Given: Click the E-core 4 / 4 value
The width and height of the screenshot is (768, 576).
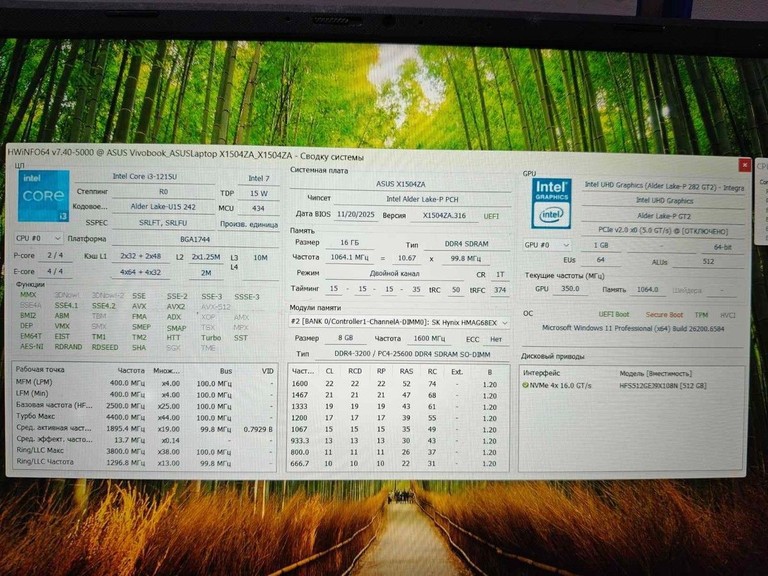Looking at the screenshot, I should tap(55, 271).
